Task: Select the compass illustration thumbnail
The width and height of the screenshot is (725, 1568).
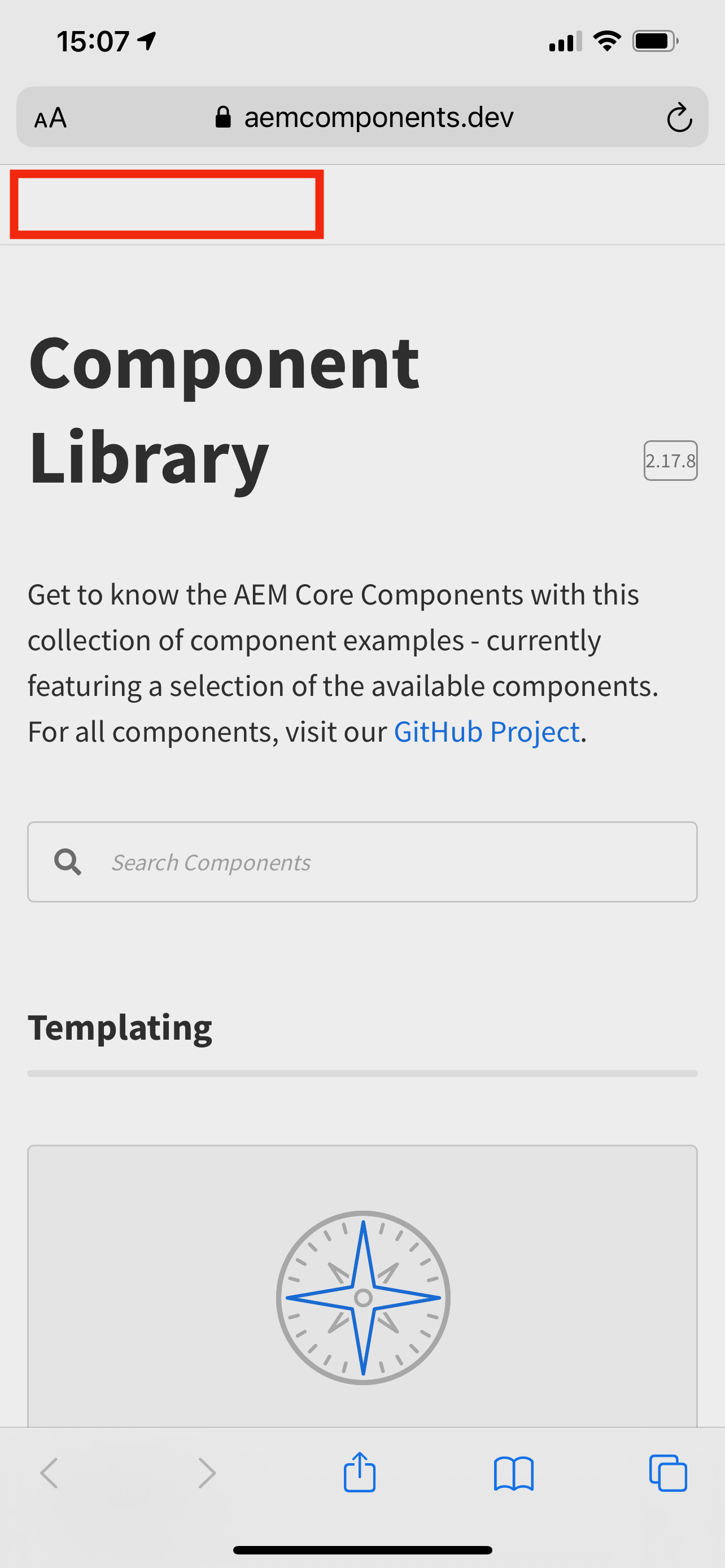Action: pos(362,1298)
